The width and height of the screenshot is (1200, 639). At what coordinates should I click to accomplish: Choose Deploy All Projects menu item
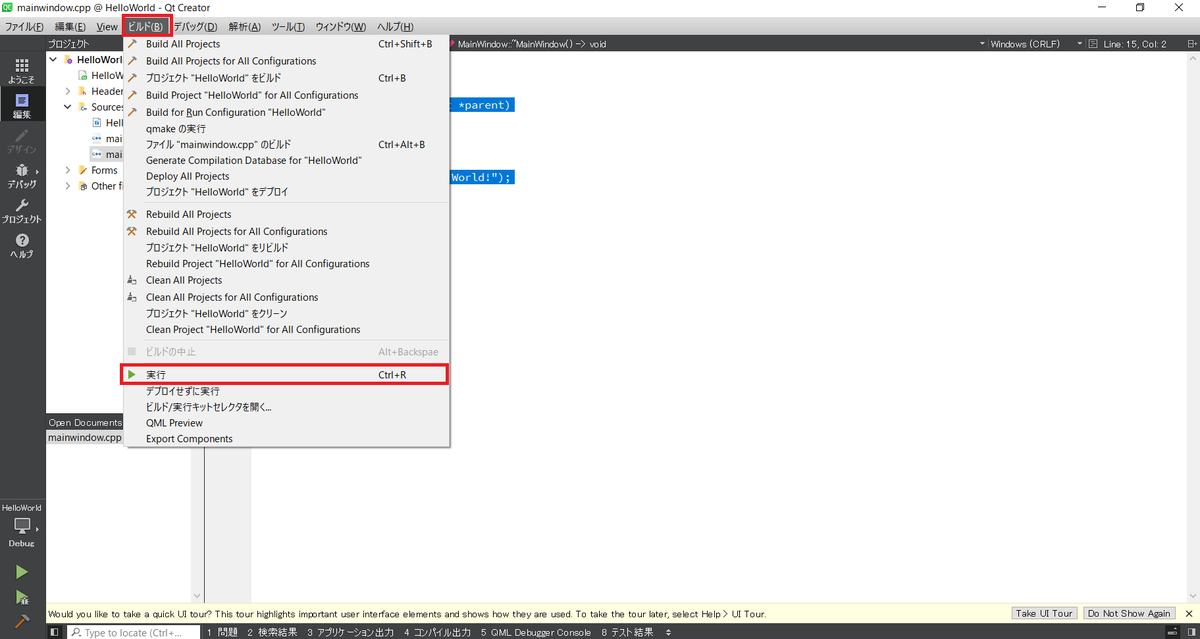pos(286,176)
